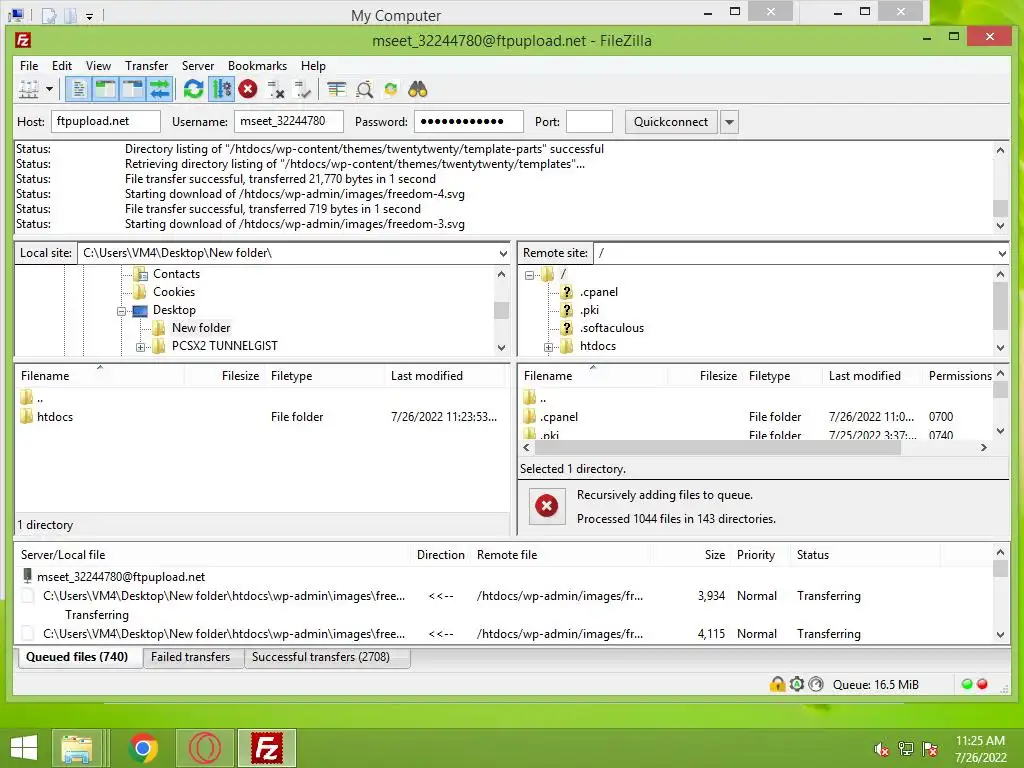
Task: Cancel recursive queue operation red X button
Action: point(547,506)
